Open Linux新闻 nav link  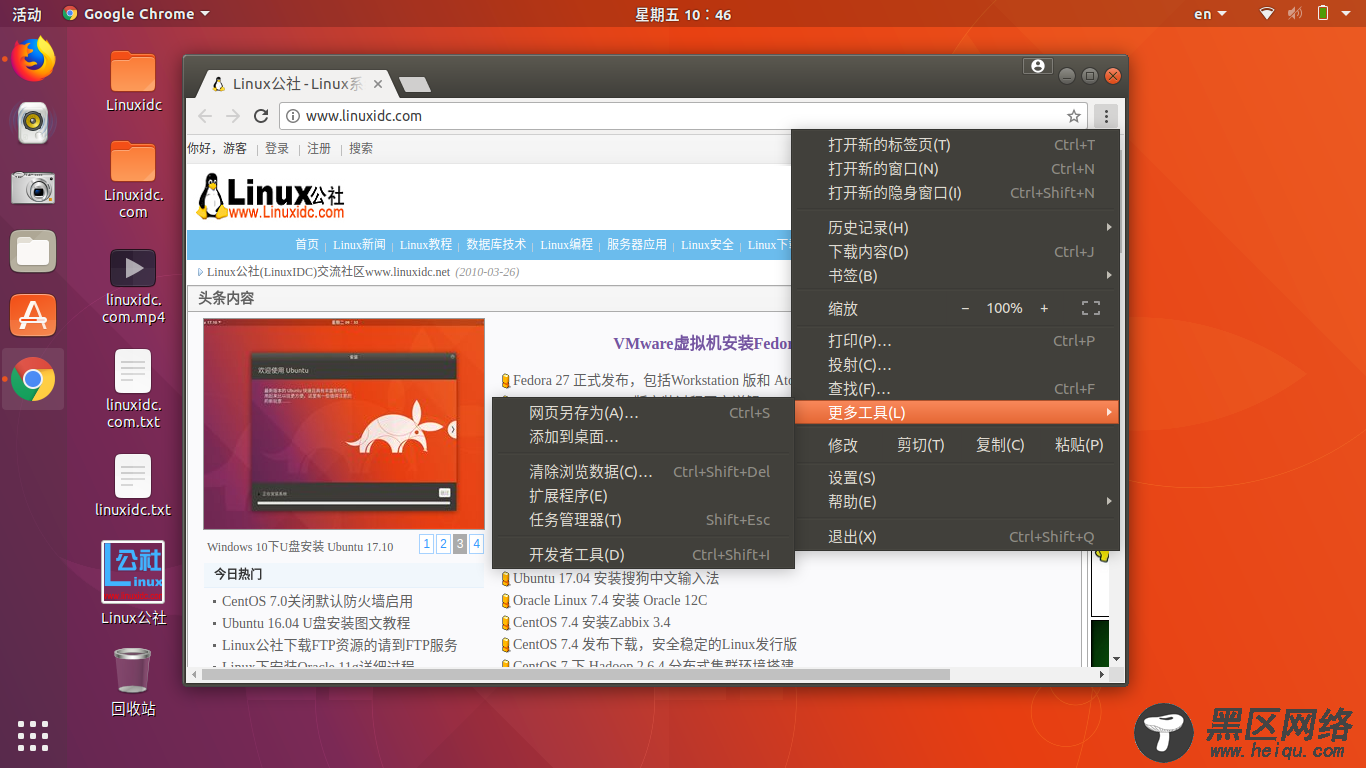pyautogui.click(x=359, y=245)
